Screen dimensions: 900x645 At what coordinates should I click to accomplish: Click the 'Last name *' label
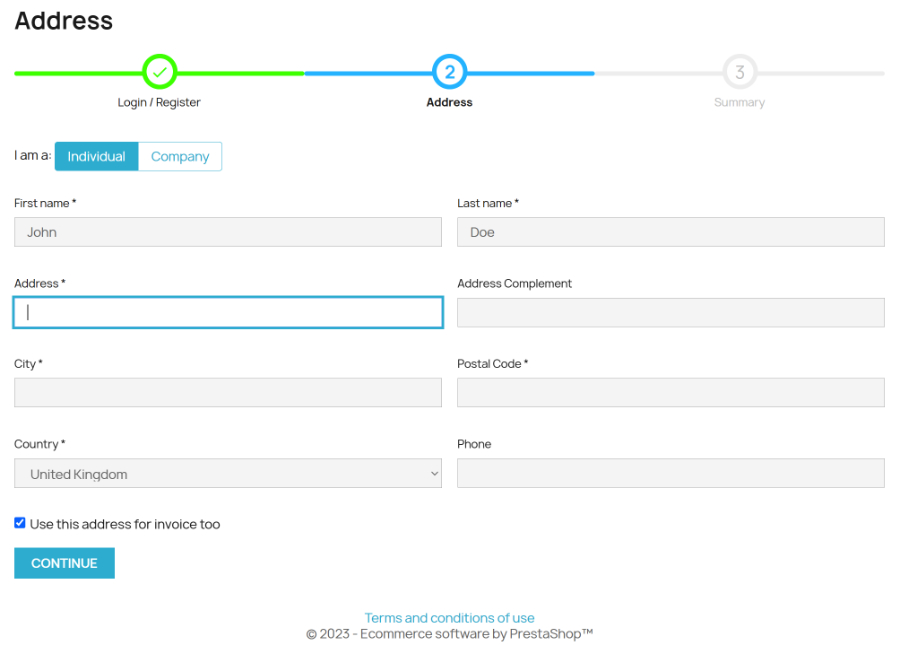(x=488, y=203)
